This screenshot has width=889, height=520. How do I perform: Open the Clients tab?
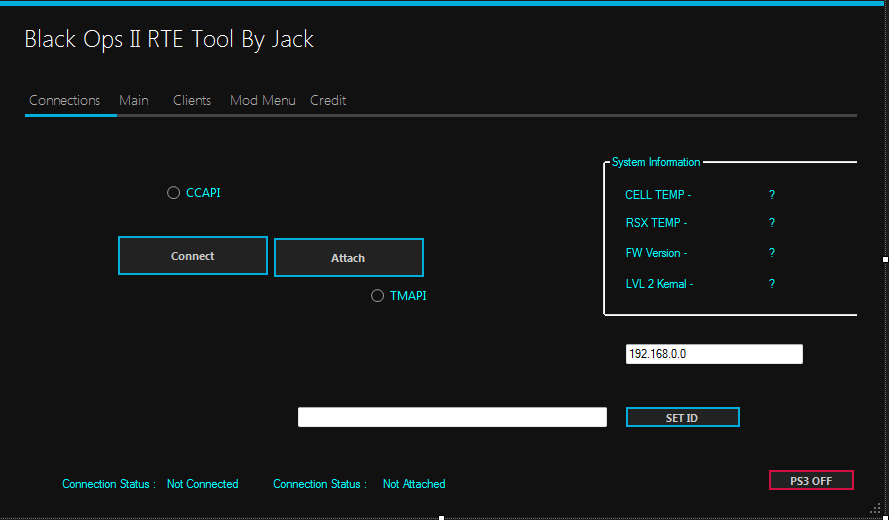pos(192,100)
